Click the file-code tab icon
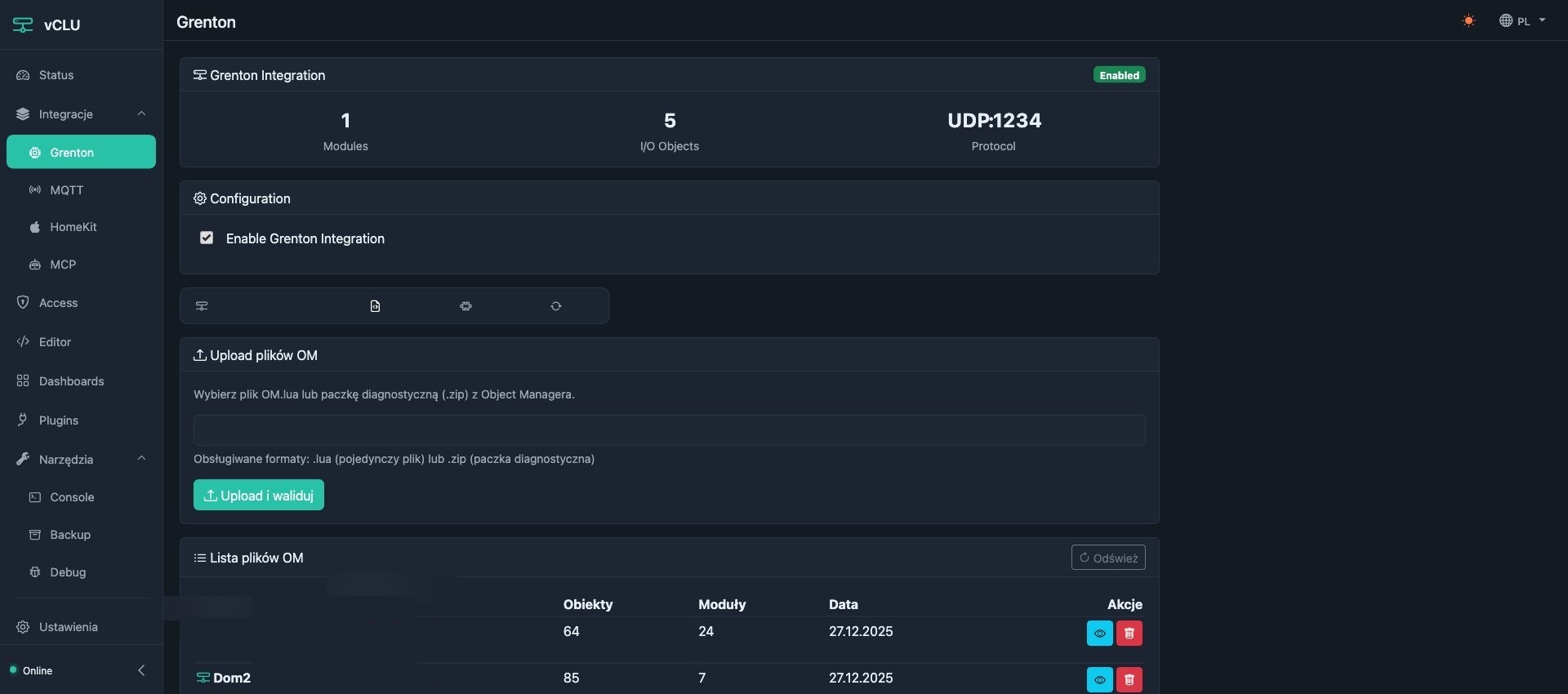Viewport: 1568px width, 694px height. click(375, 306)
